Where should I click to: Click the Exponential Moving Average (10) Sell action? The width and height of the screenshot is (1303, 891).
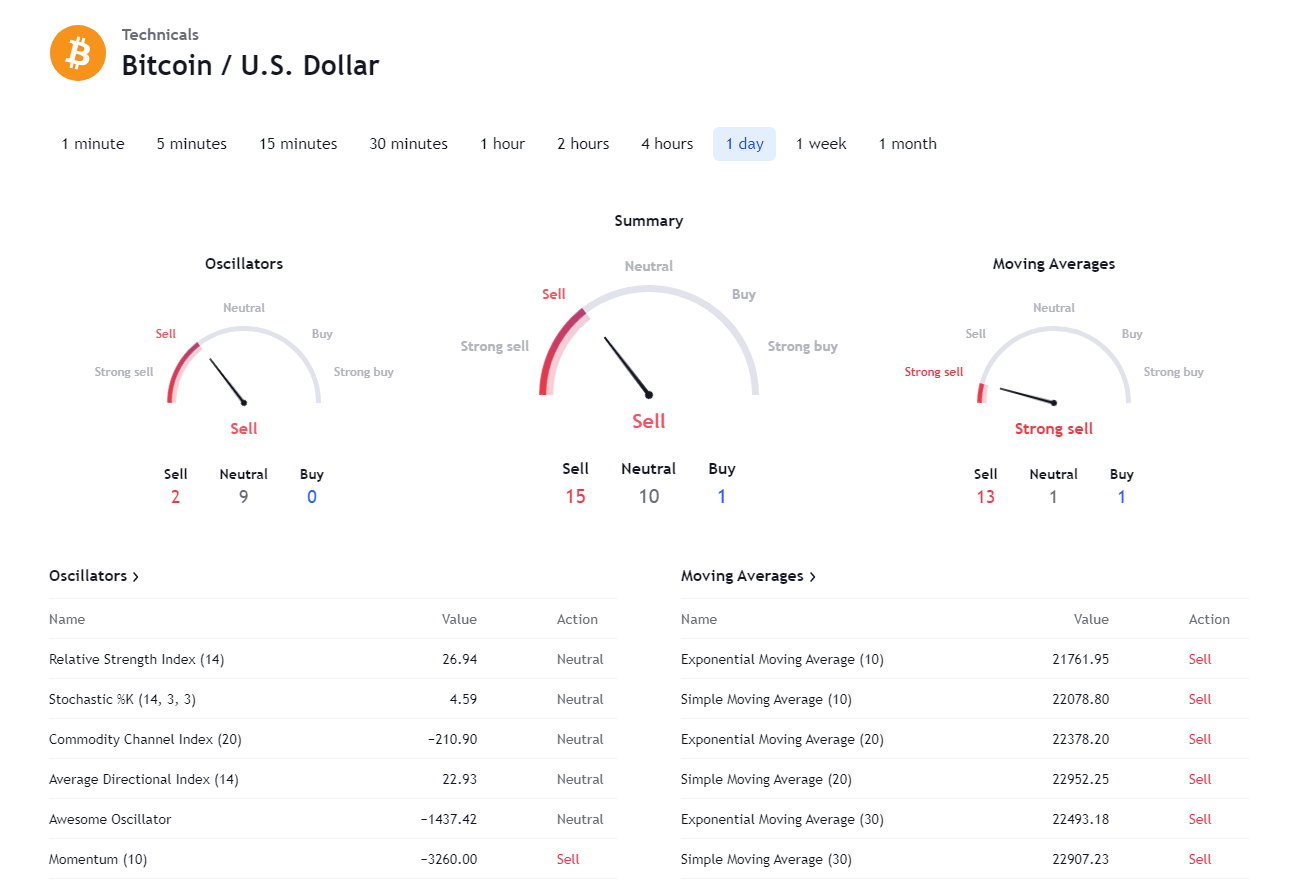coord(1199,659)
